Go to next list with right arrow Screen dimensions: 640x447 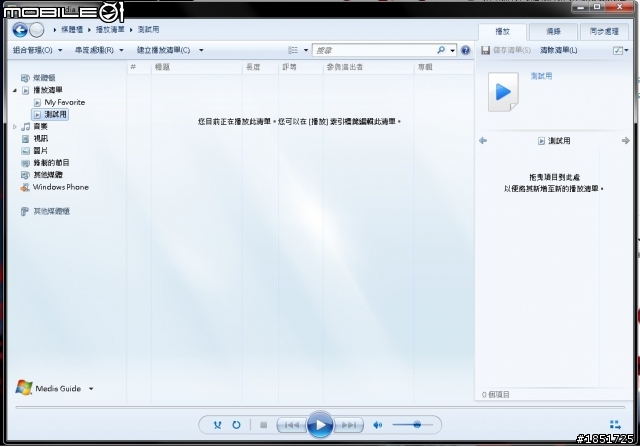(625, 141)
